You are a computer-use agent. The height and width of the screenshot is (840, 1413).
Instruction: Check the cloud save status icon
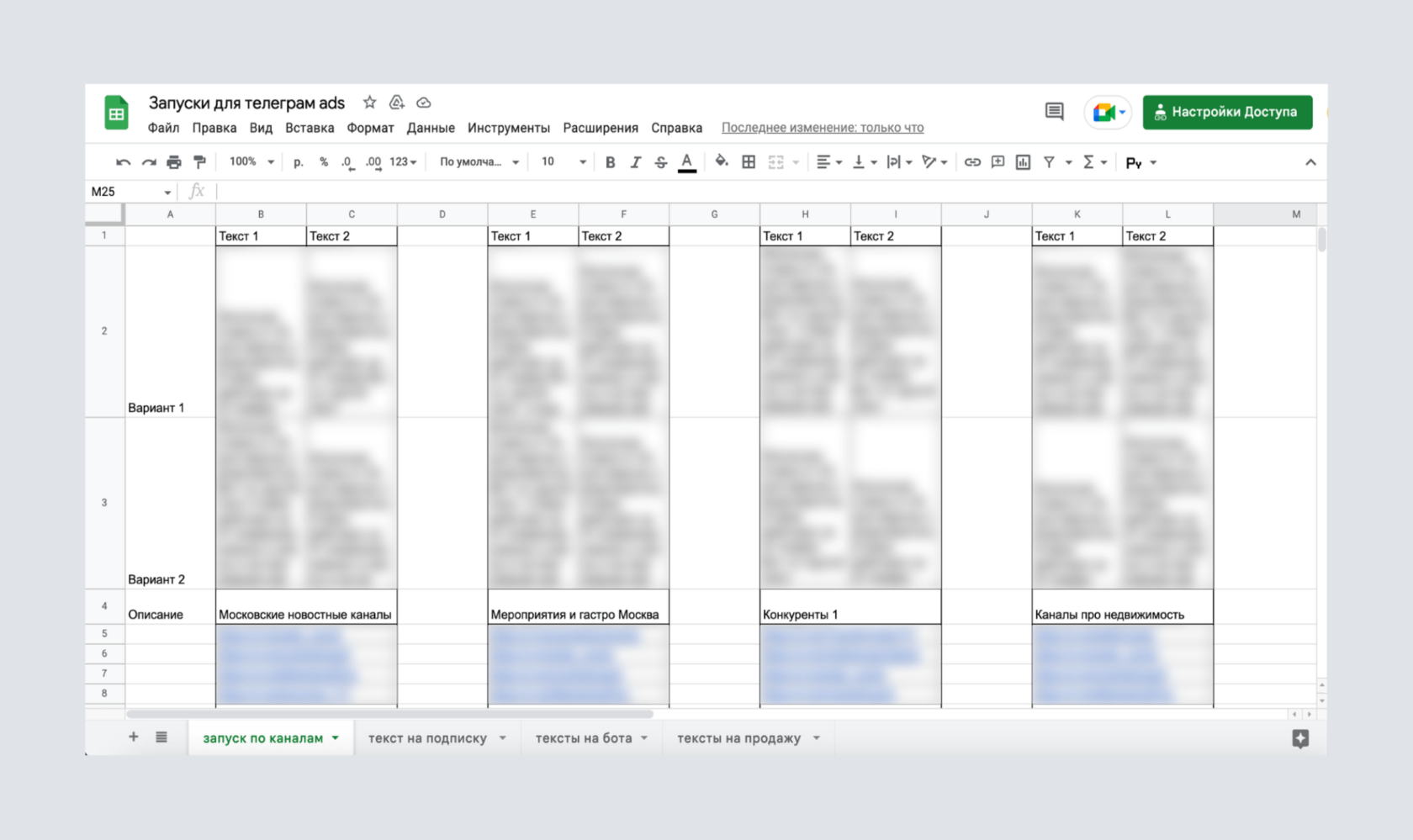click(424, 103)
